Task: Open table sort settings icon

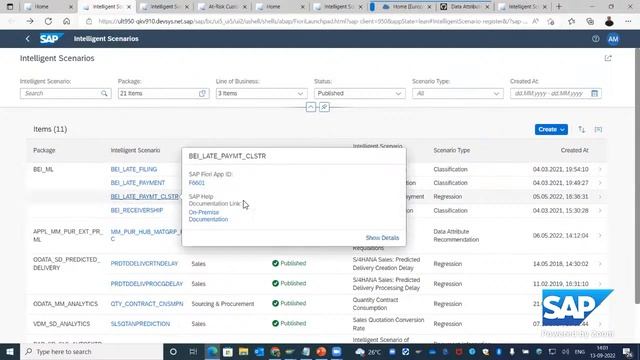Action: pos(581,129)
